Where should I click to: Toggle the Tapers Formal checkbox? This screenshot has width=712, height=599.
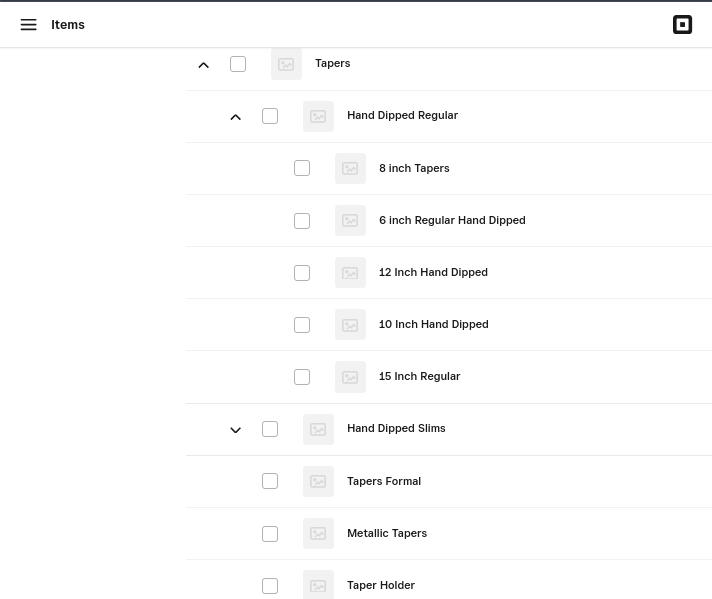coord(270,481)
